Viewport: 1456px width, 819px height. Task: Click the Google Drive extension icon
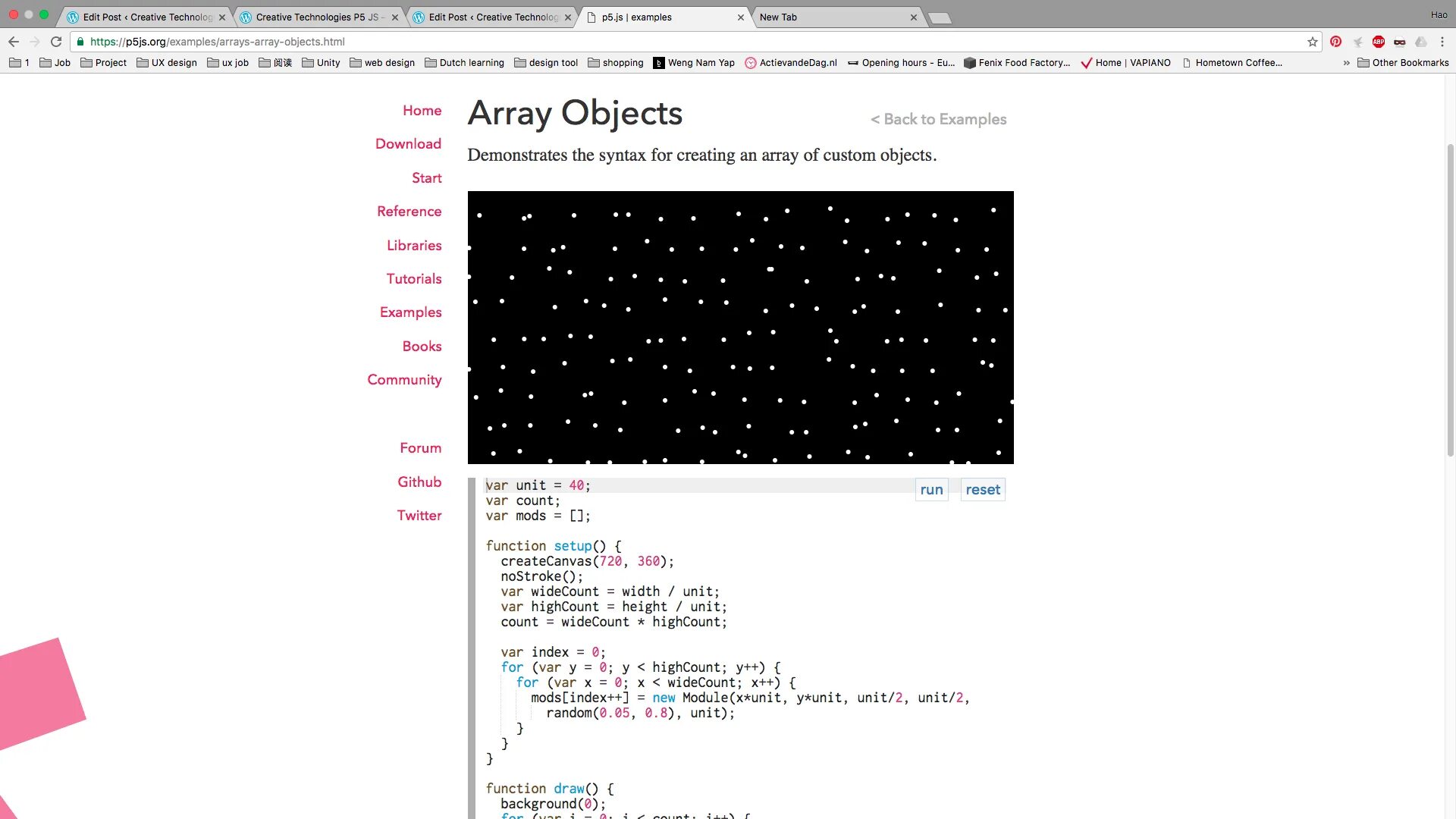[1421, 42]
